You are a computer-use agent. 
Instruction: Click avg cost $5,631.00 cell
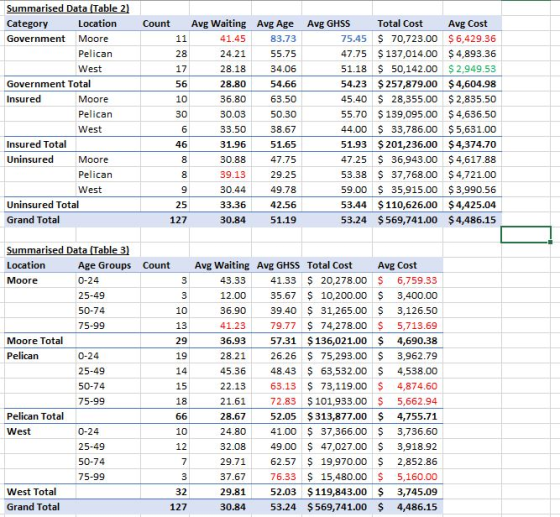tap(472, 129)
